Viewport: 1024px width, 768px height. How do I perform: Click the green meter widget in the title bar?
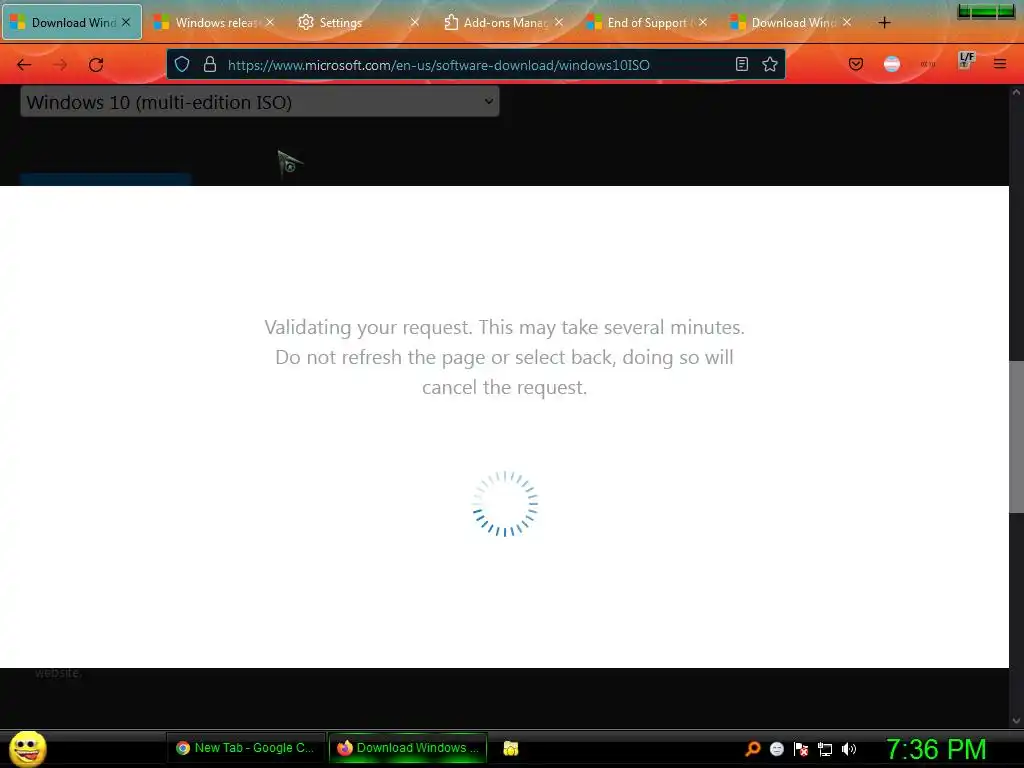tap(986, 12)
